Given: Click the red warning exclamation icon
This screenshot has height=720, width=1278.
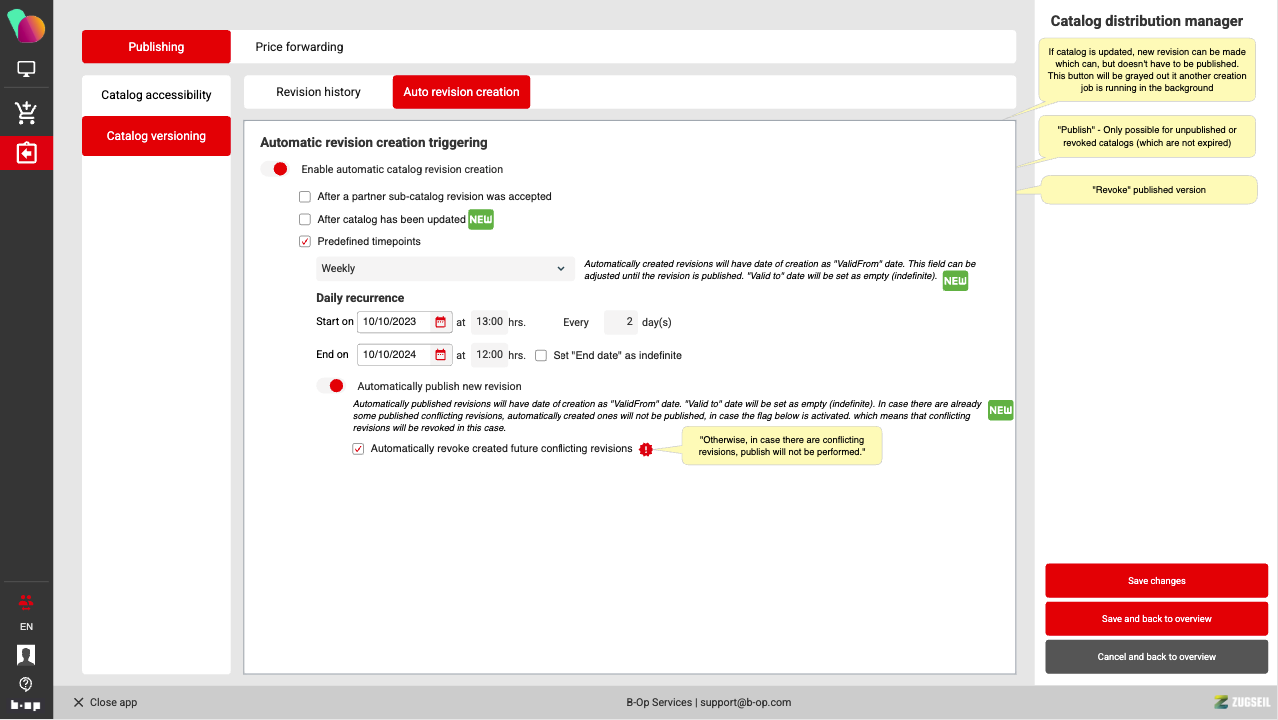Looking at the screenshot, I should pos(646,449).
